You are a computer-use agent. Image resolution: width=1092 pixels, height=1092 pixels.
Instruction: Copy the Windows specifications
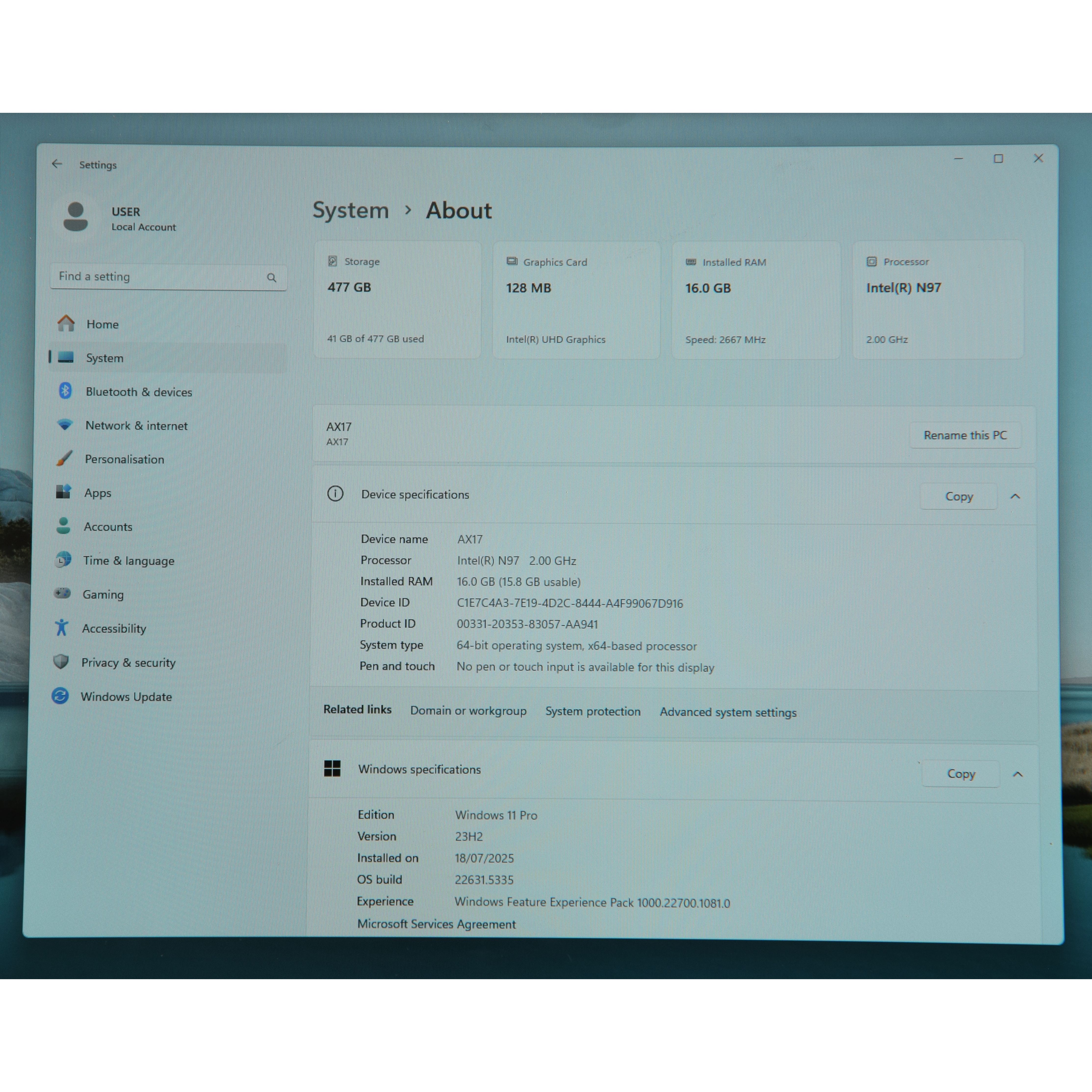(961, 774)
